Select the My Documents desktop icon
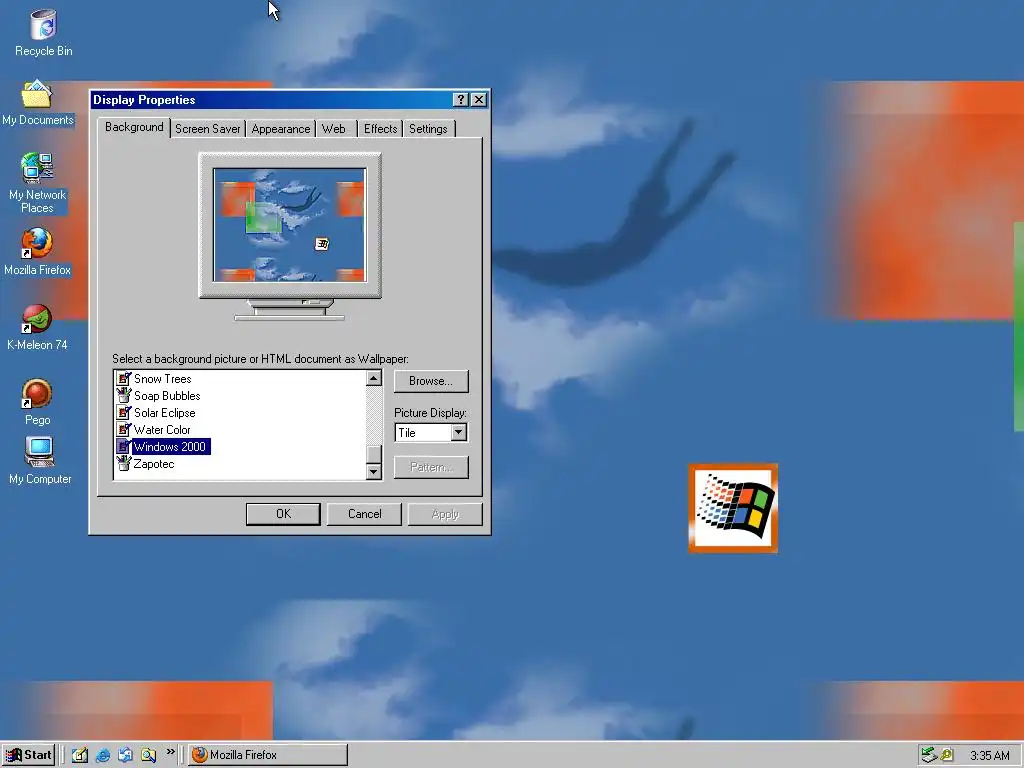The width and height of the screenshot is (1024, 768). 37,103
